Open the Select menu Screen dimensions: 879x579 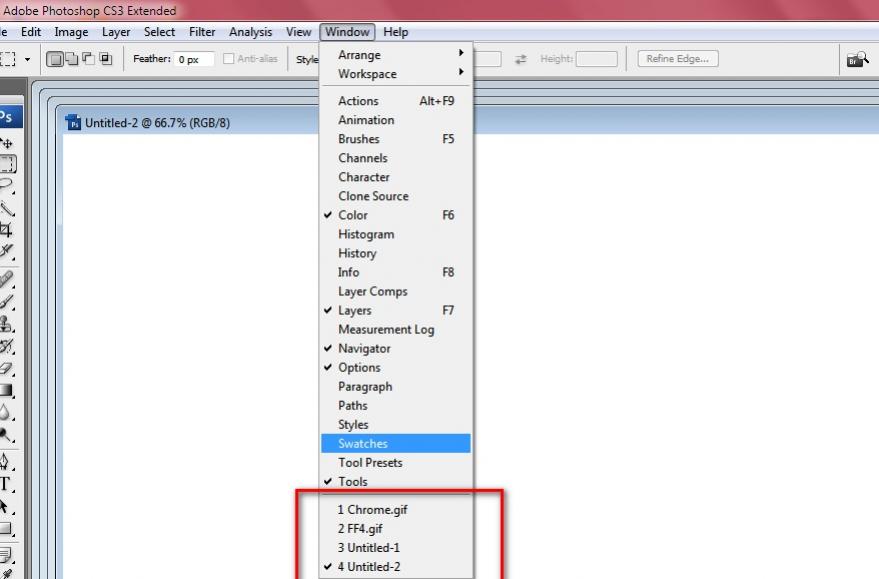(x=159, y=32)
